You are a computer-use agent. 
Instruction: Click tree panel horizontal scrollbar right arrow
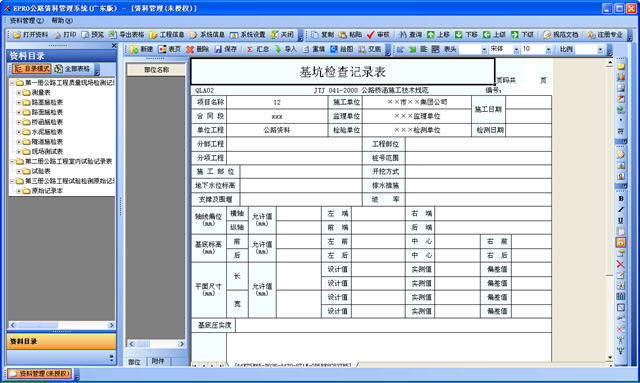(x=111, y=325)
